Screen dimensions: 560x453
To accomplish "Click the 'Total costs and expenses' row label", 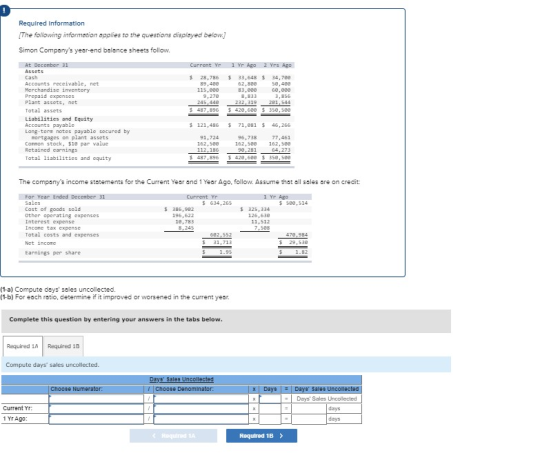I will pos(62,235).
